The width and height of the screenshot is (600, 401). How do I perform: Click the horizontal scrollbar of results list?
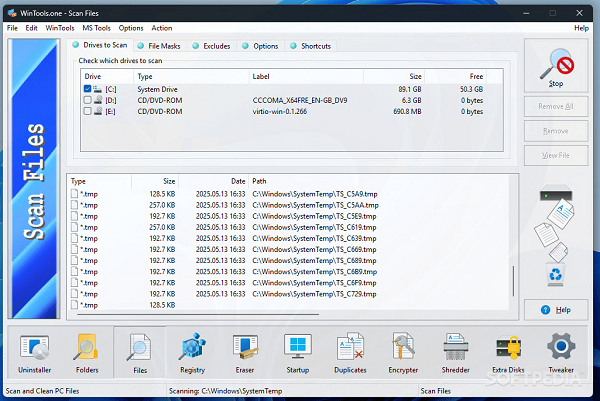(198, 315)
